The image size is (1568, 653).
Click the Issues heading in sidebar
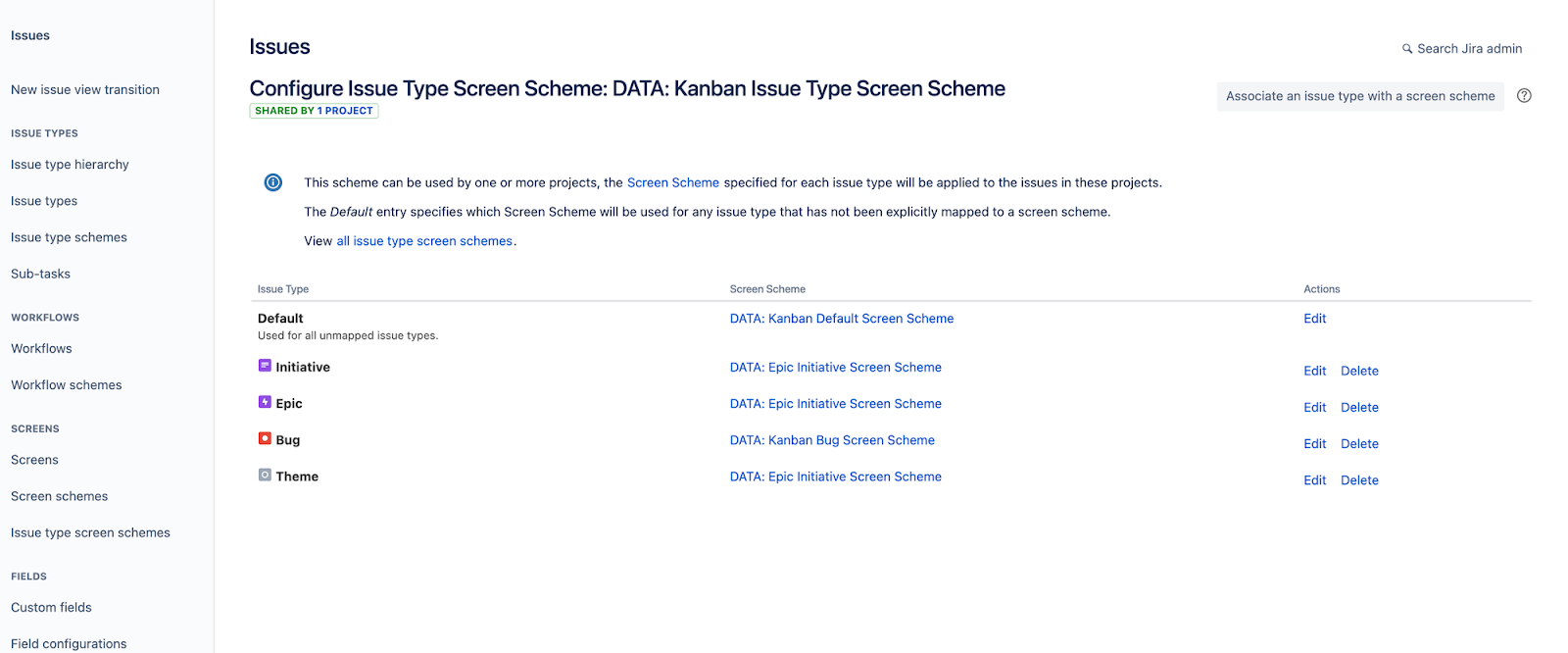[x=29, y=34]
